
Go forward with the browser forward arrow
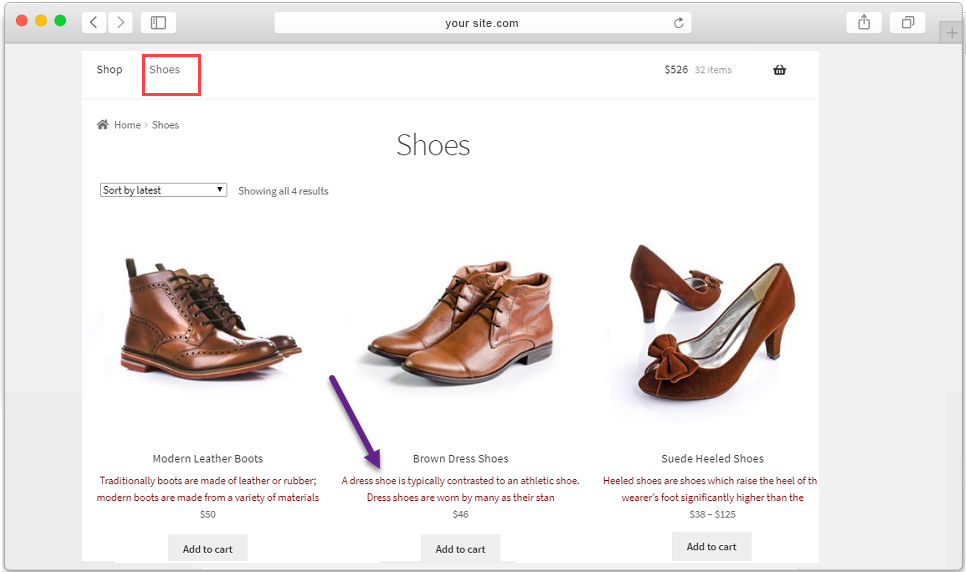click(x=121, y=23)
